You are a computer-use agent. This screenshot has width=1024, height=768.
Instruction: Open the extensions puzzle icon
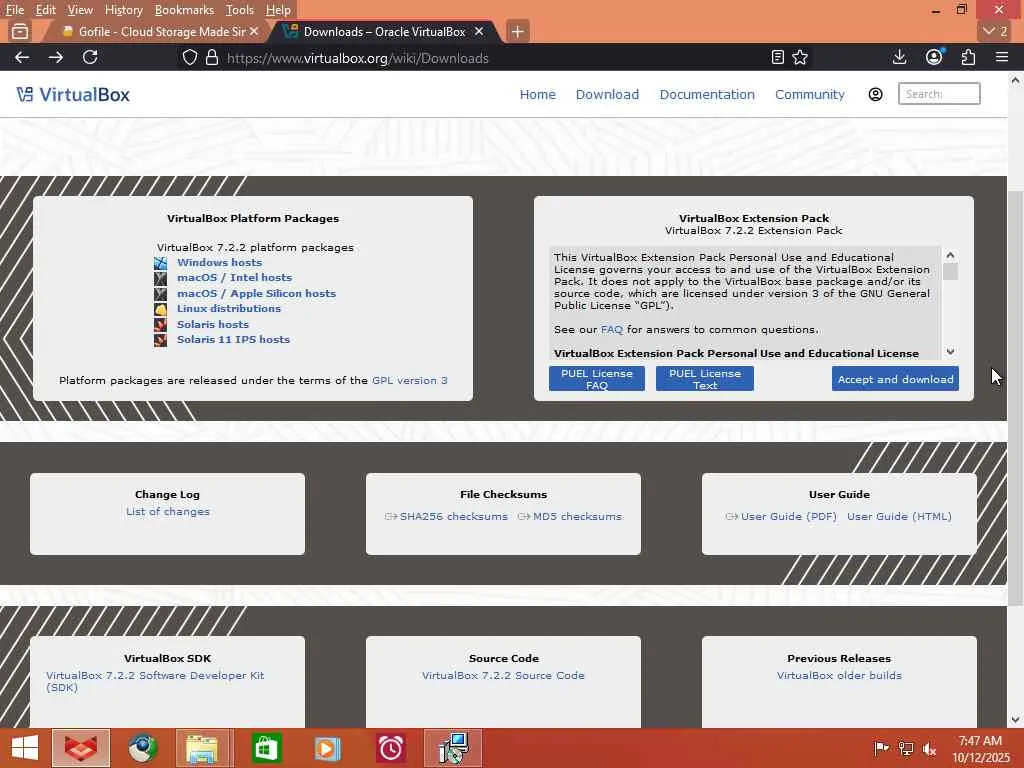click(968, 57)
